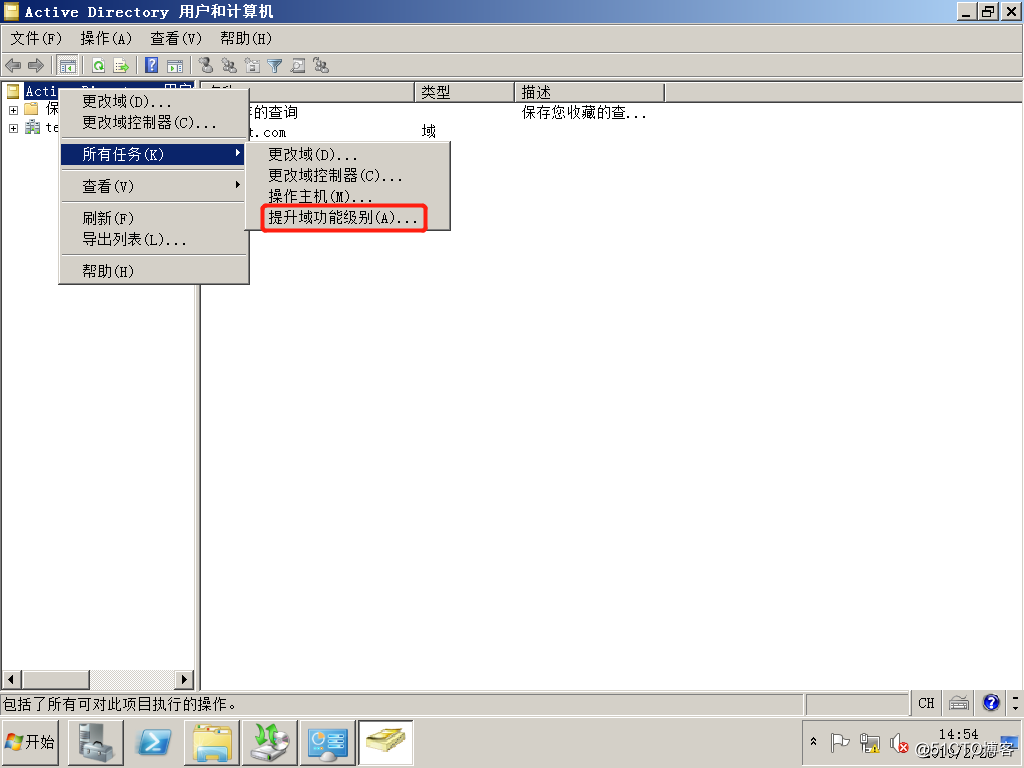This screenshot has height=768, width=1024.
Task: Click the add to group toolbar icon
Action: [x=321, y=65]
